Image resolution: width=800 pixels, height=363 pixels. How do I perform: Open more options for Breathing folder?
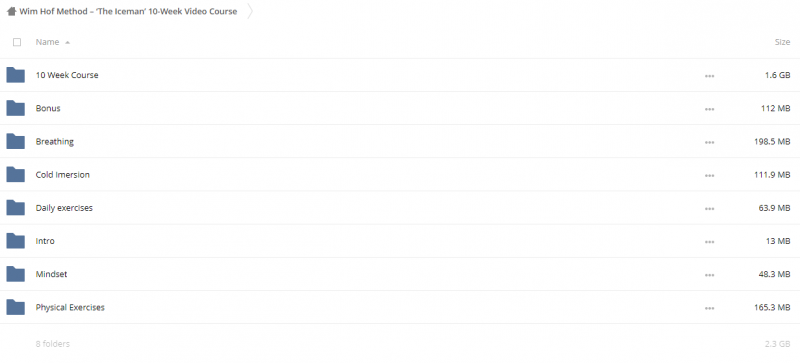click(709, 142)
